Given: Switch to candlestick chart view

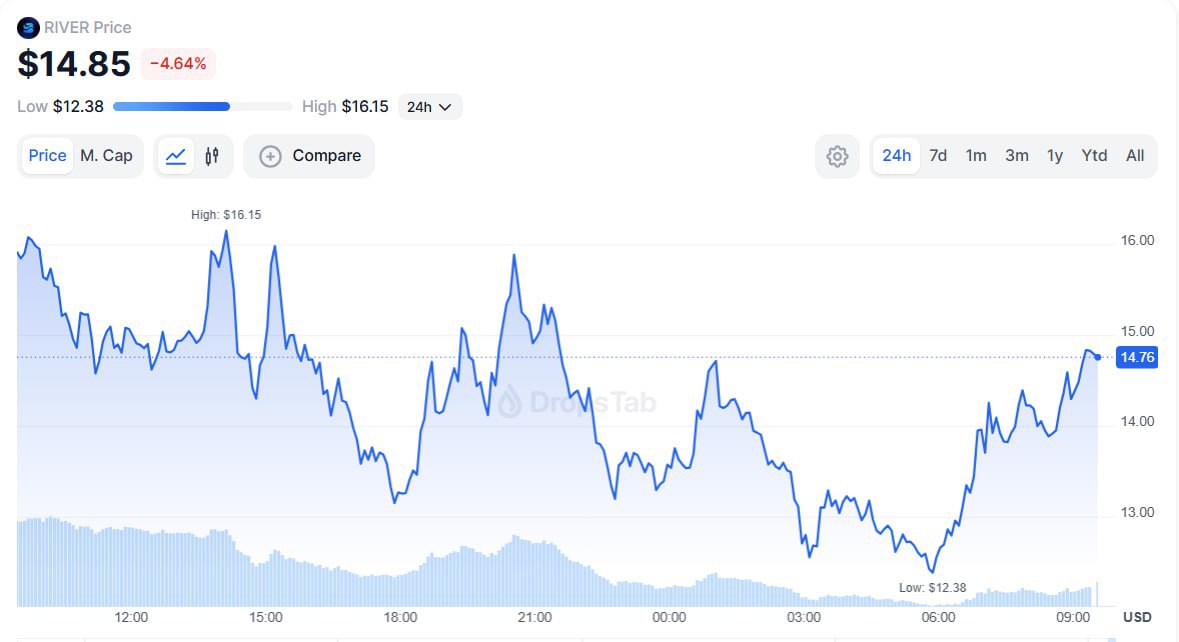Looking at the screenshot, I should point(212,156).
